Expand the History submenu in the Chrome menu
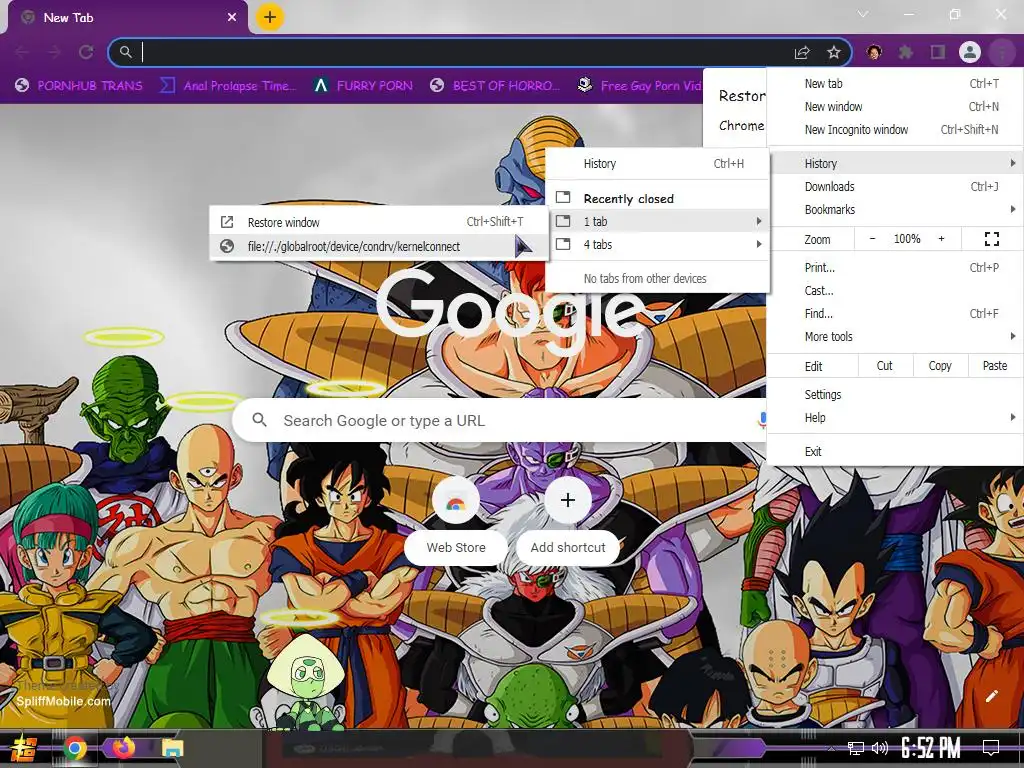Screen dimensions: 1024x768 895,163
